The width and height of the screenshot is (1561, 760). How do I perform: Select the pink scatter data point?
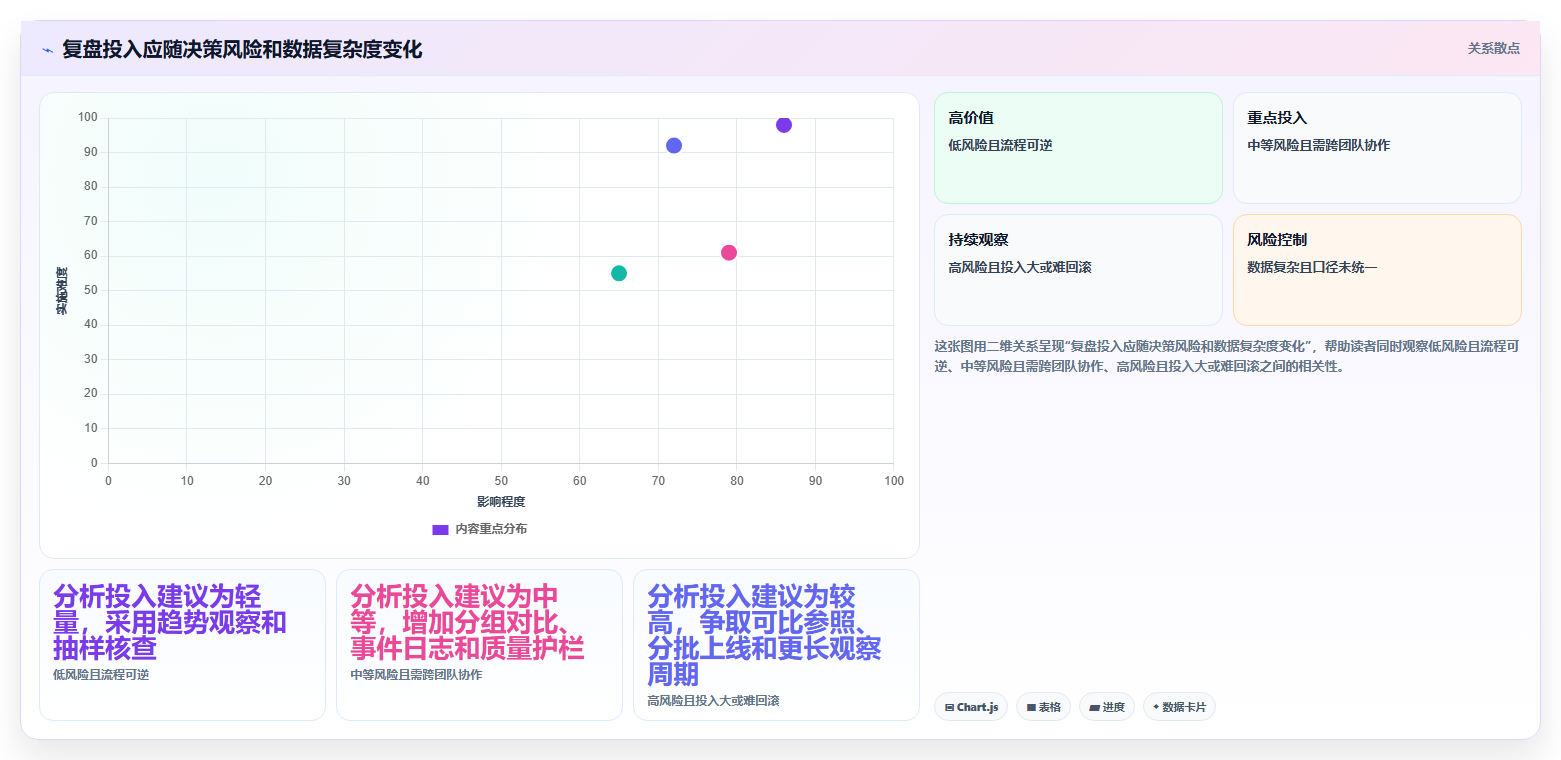click(729, 253)
